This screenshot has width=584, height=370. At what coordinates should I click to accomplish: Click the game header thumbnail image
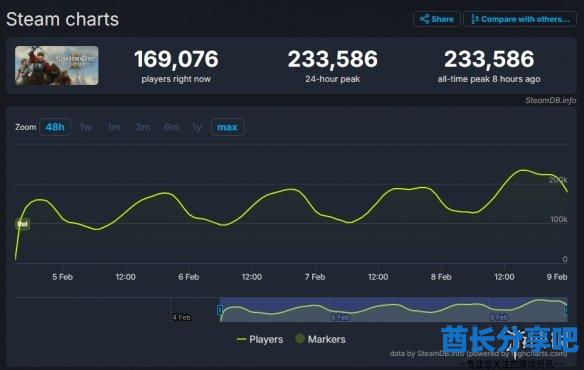click(x=57, y=66)
